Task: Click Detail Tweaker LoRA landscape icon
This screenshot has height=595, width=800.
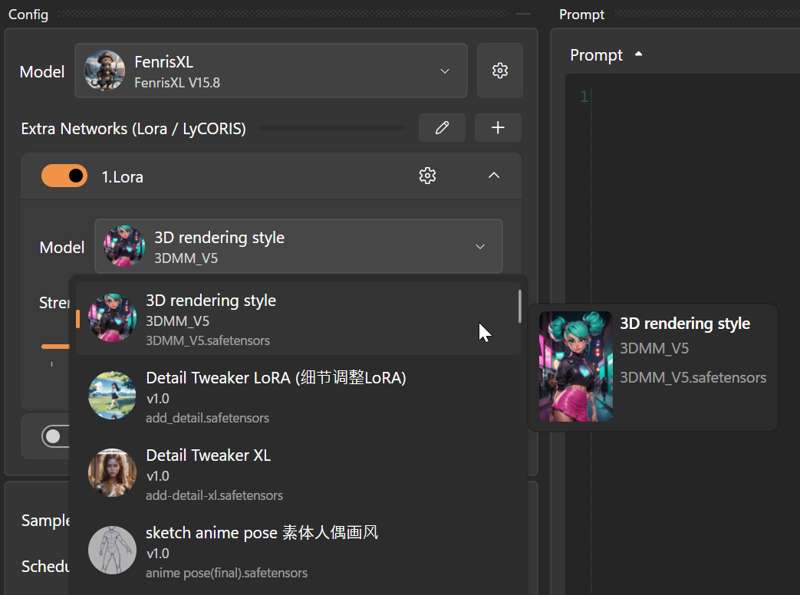Action: click(112, 395)
